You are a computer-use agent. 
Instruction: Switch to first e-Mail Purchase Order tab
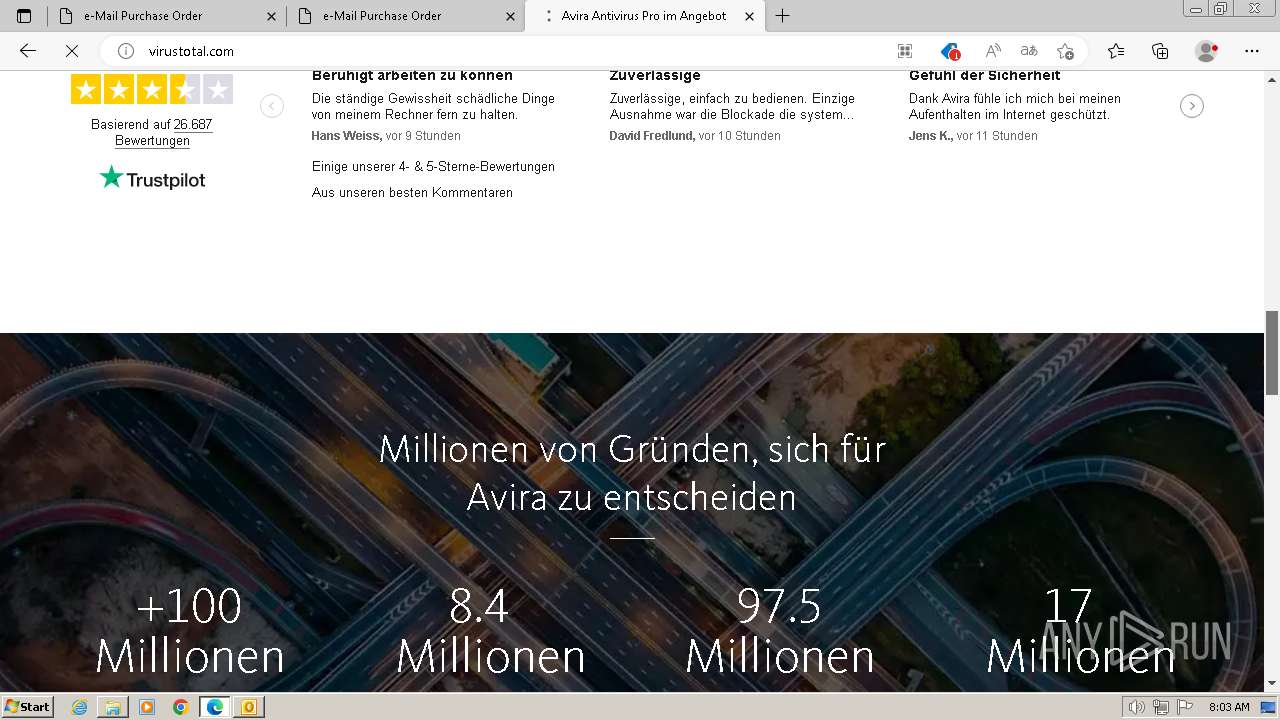click(167, 16)
